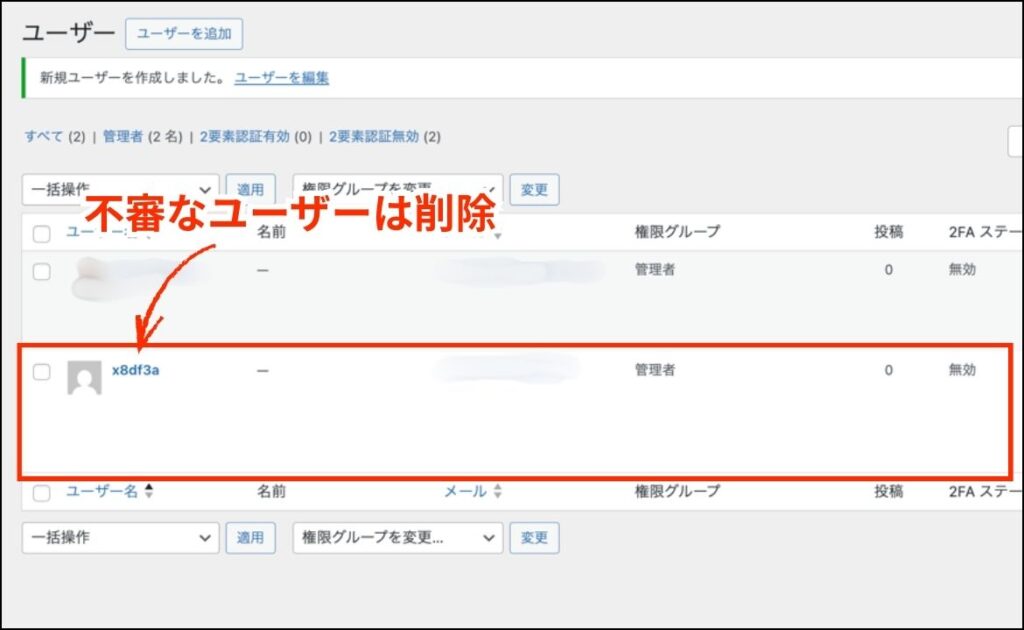
Task: Open the bottom 一括操作 dropdown
Action: (120, 537)
